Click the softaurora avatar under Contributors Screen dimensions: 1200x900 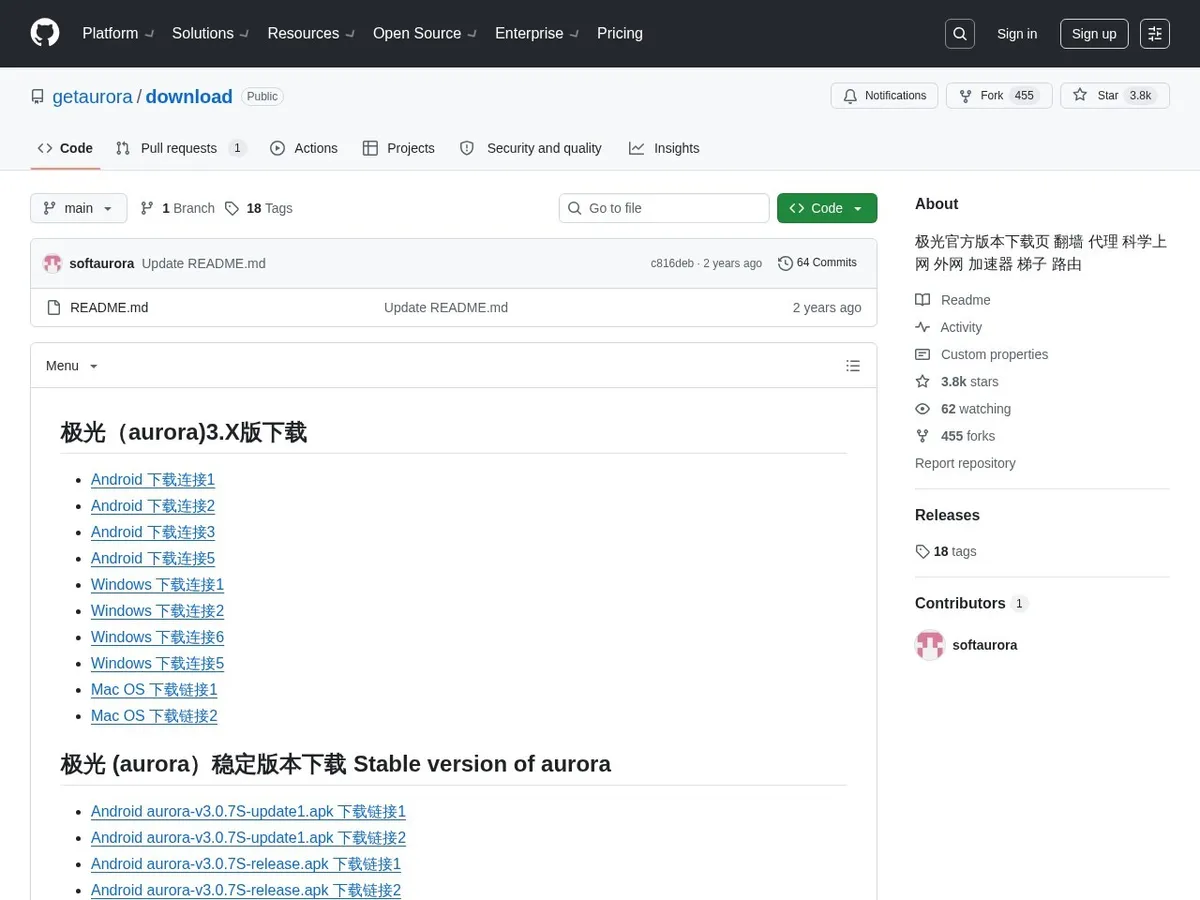tap(930, 645)
